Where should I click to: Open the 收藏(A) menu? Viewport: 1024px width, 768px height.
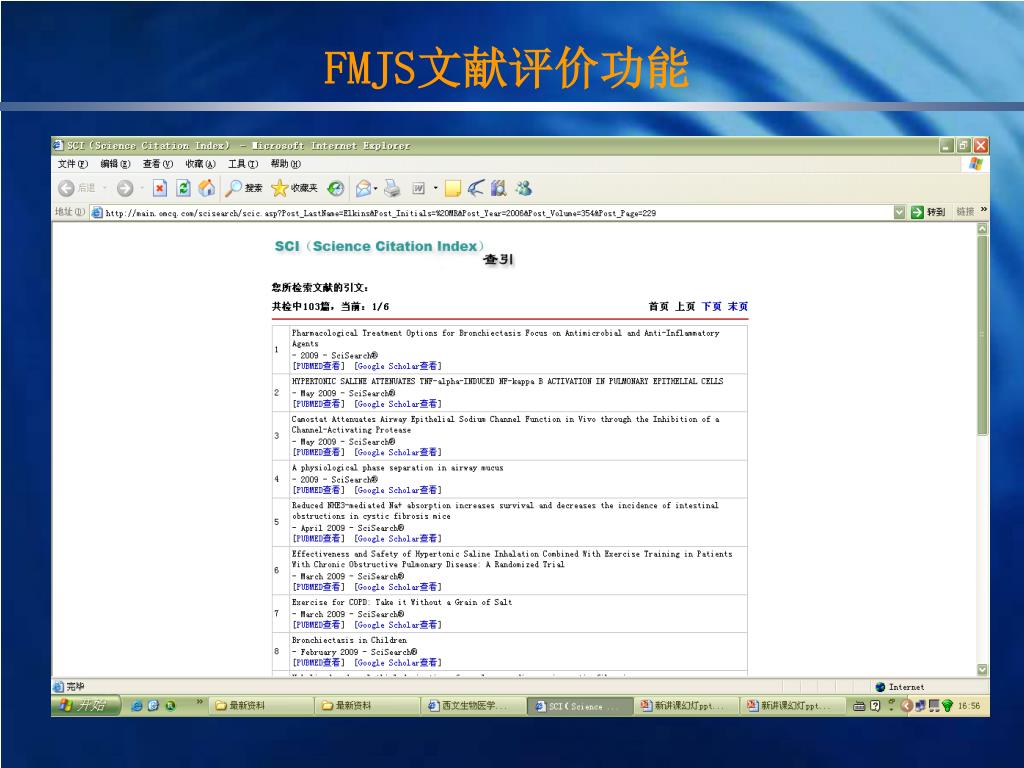click(200, 164)
